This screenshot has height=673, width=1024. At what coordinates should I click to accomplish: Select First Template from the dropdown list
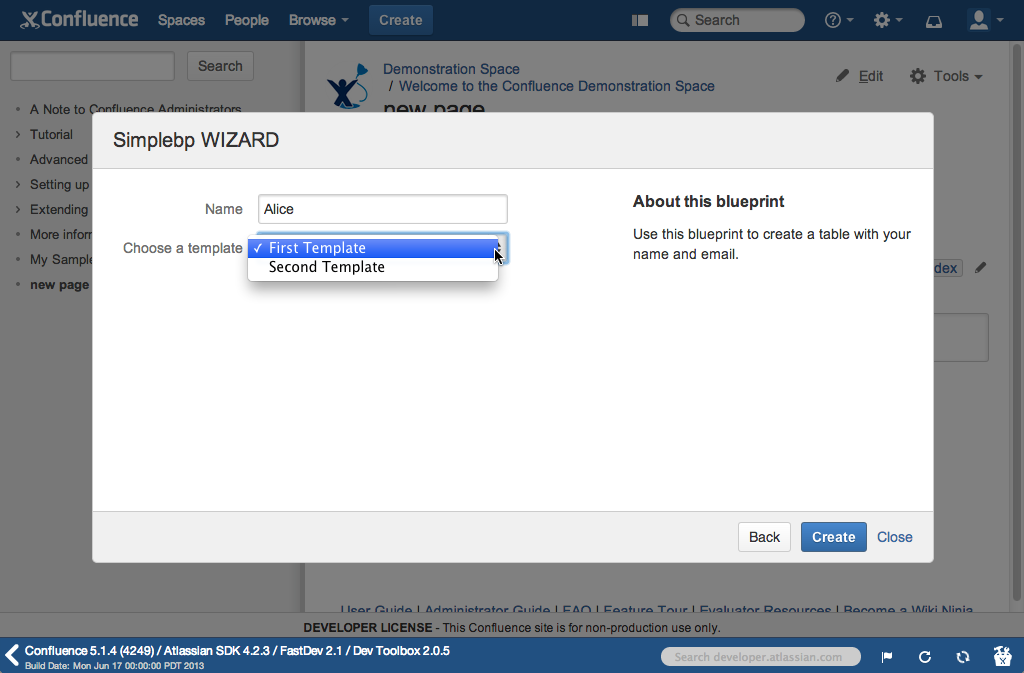point(317,248)
